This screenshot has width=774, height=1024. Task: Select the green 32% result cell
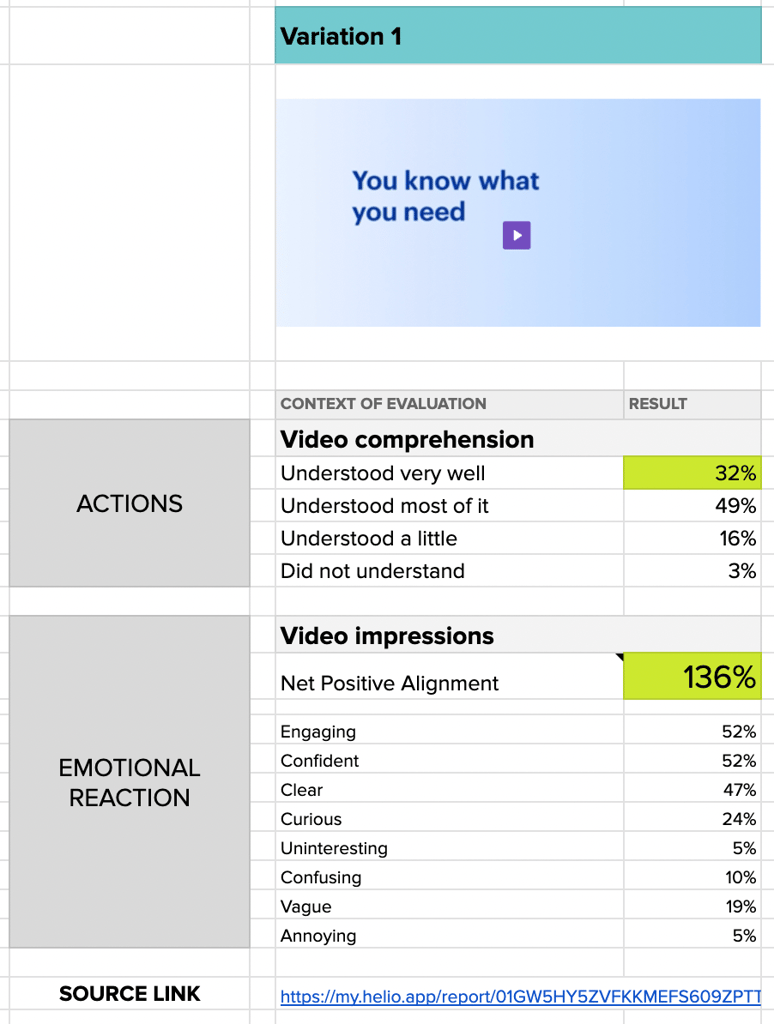coord(692,472)
